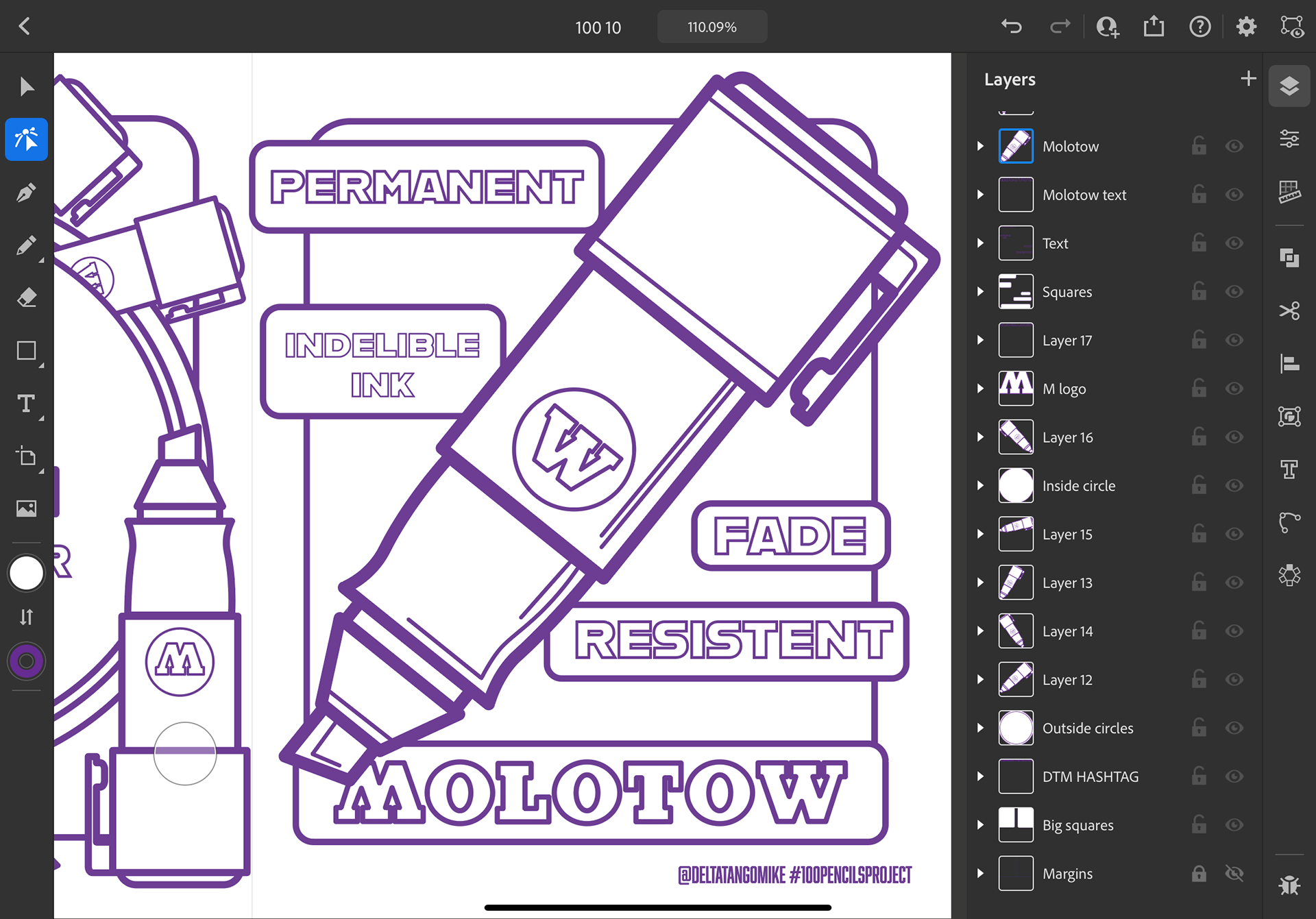The height and width of the screenshot is (919, 1316).
Task: Hide the Inside circle layer
Action: pos(1234,485)
